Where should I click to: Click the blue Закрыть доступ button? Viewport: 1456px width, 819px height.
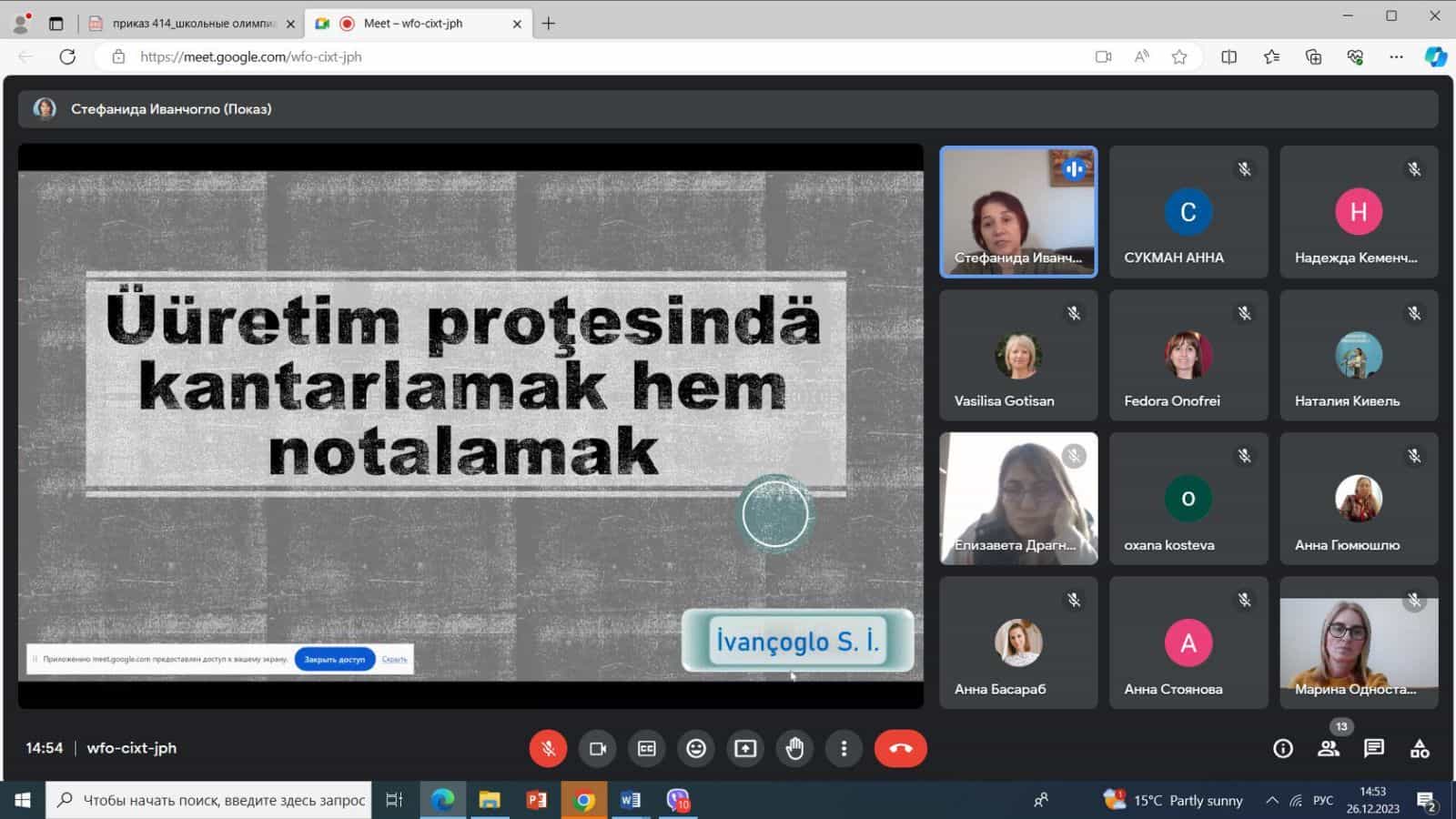pos(334,659)
